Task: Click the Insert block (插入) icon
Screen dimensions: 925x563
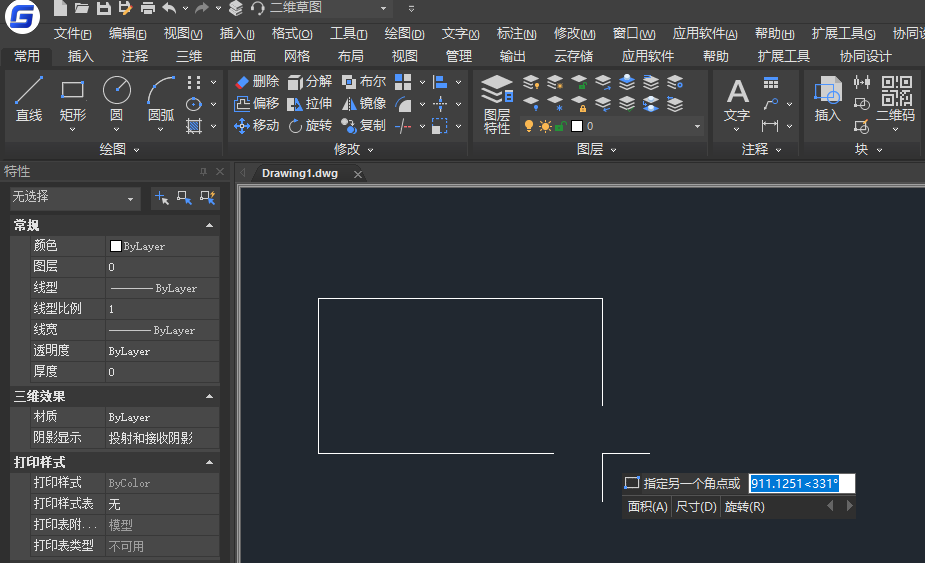Action: 828,99
